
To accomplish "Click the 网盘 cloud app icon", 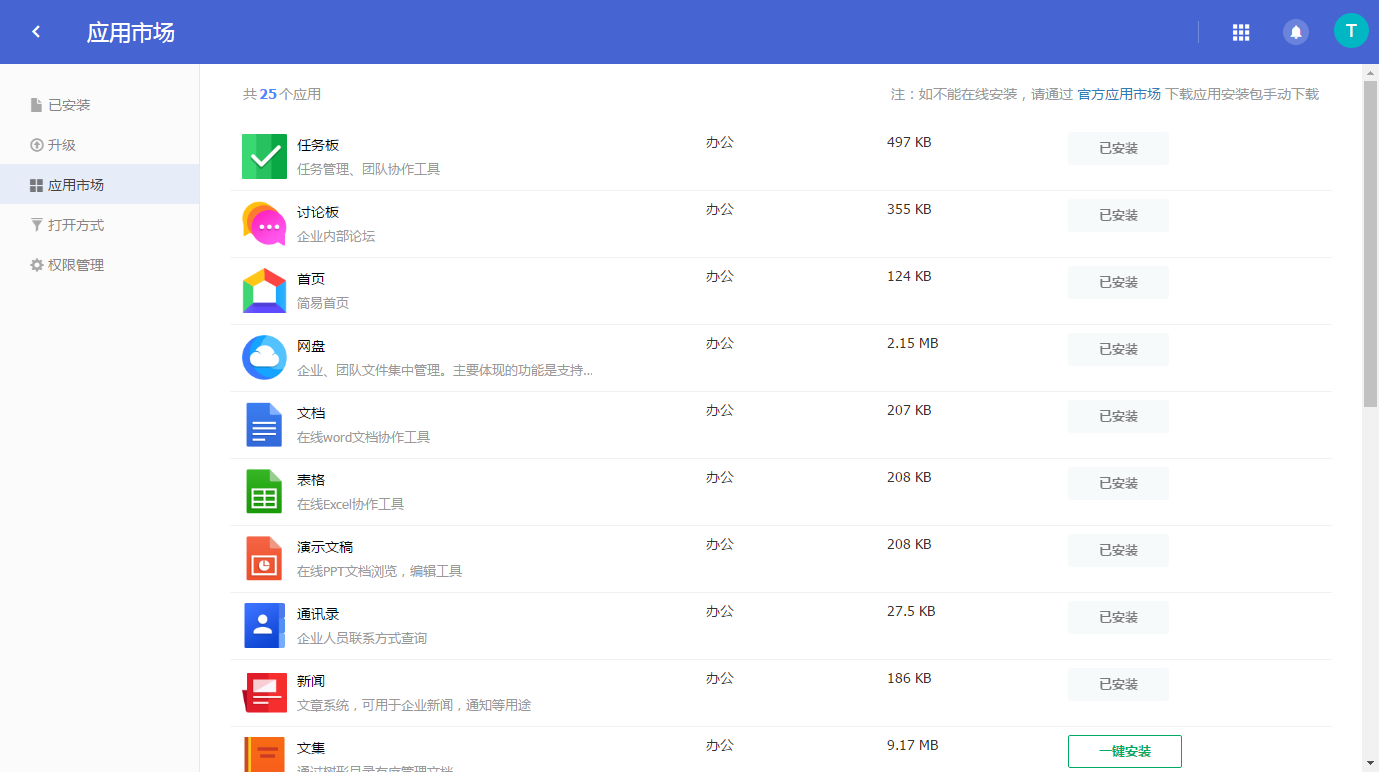I will 264,358.
